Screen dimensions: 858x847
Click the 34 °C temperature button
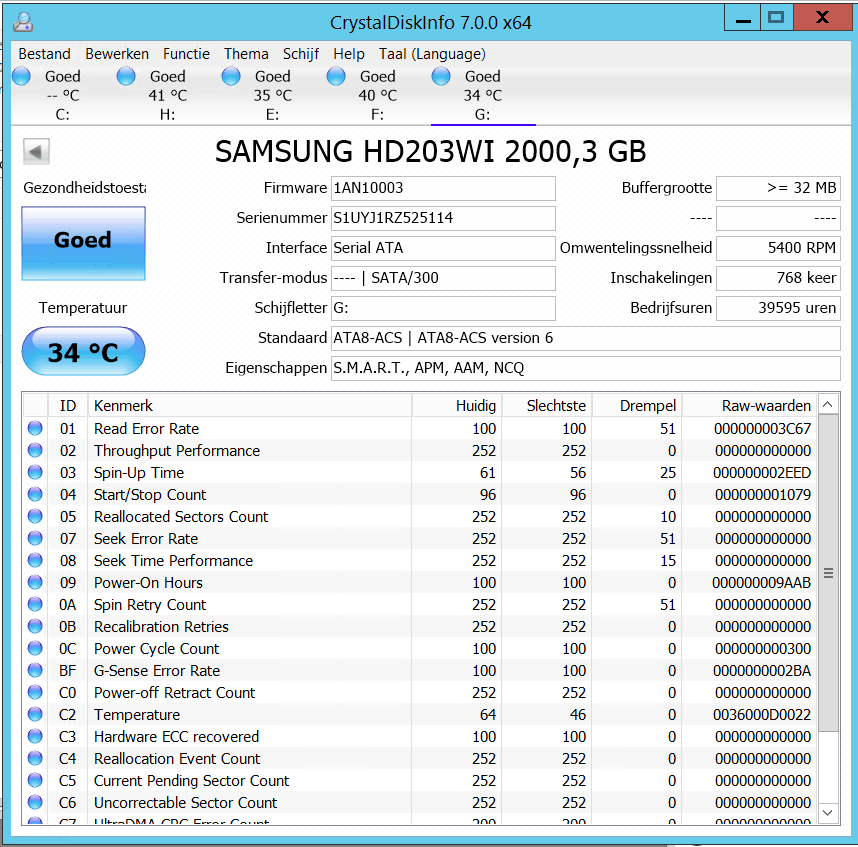[83, 351]
